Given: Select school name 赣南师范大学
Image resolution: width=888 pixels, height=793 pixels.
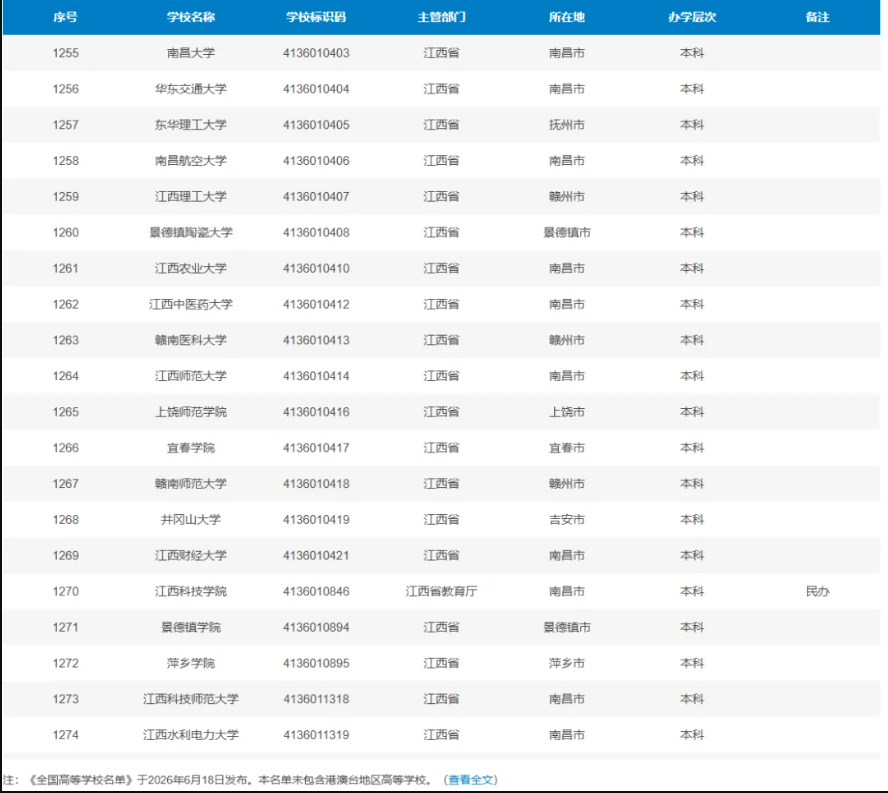Looking at the screenshot, I should coord(191,484).
